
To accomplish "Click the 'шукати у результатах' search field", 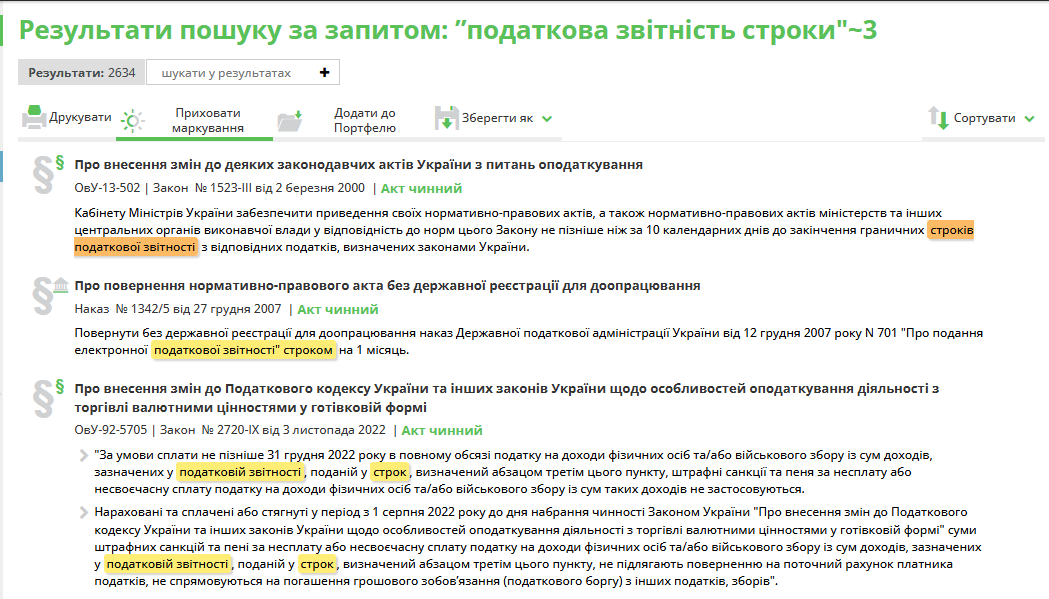I will (226, 73).
